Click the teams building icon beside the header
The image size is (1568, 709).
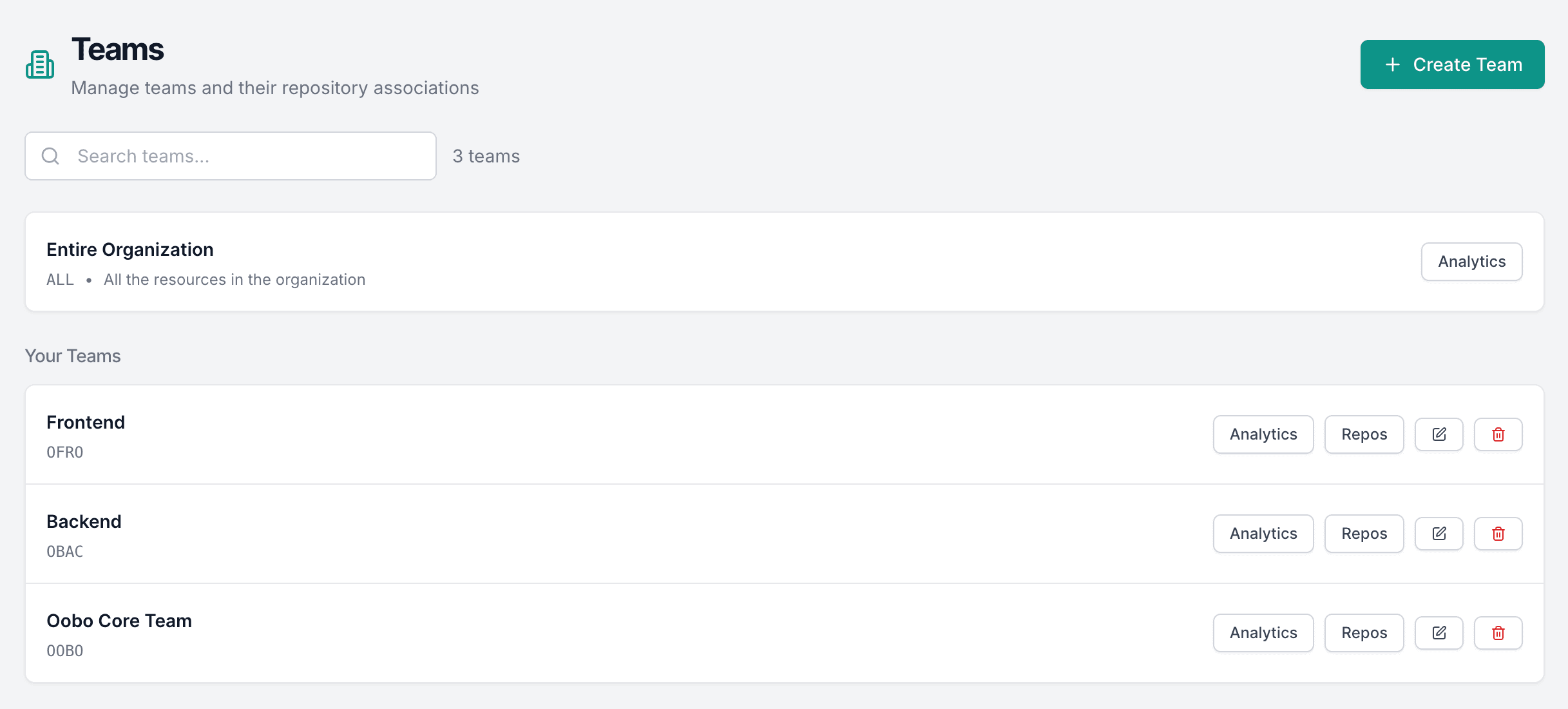click(39, 63)
